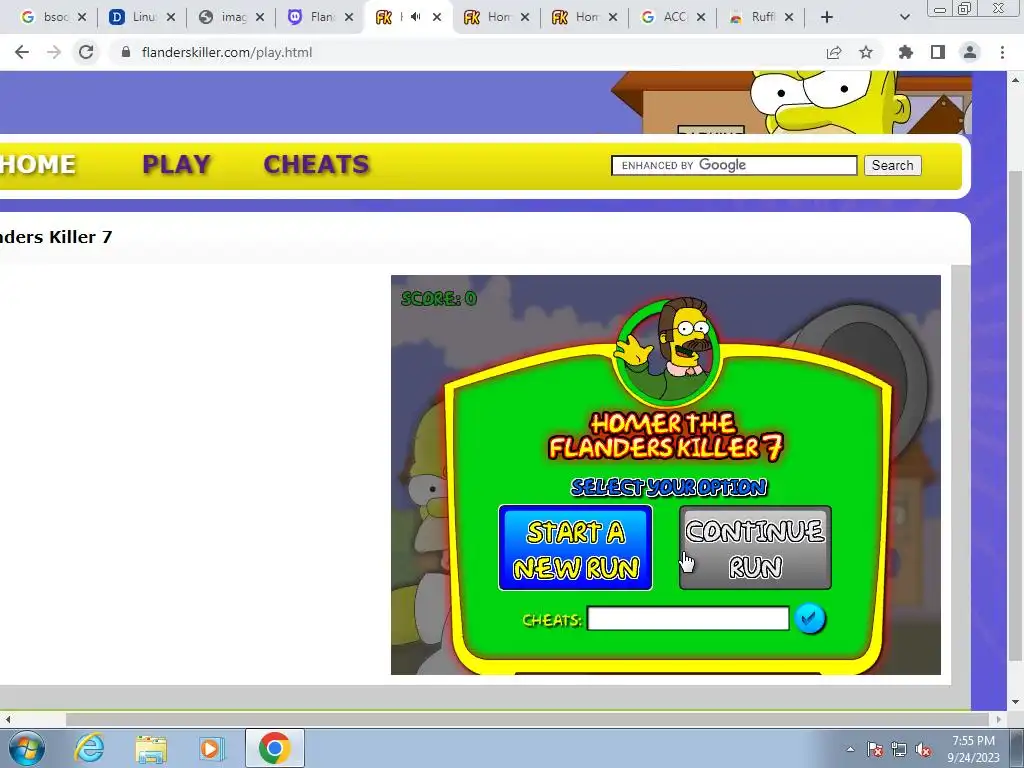Viewport: 1024px width, 768px height.
Task: Reload the flanderskiller page
Action: point(86,52)
